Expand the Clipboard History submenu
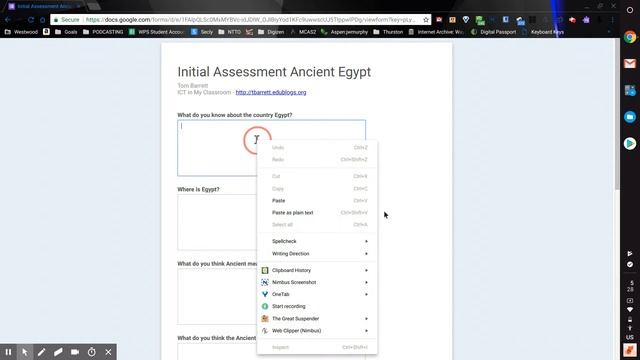The width and height of the screenshot is (640, 360). click(x=317, y=270)
